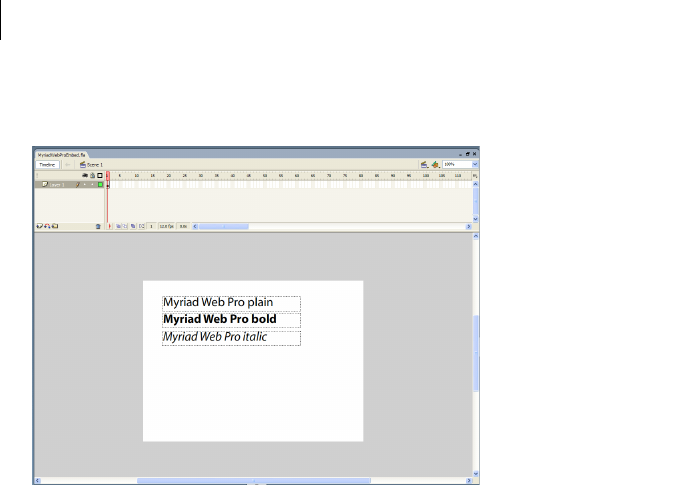The image size is (694, 485).
Task: Open the zoom percentage dropdown arrow
Action: coord(475,164)
